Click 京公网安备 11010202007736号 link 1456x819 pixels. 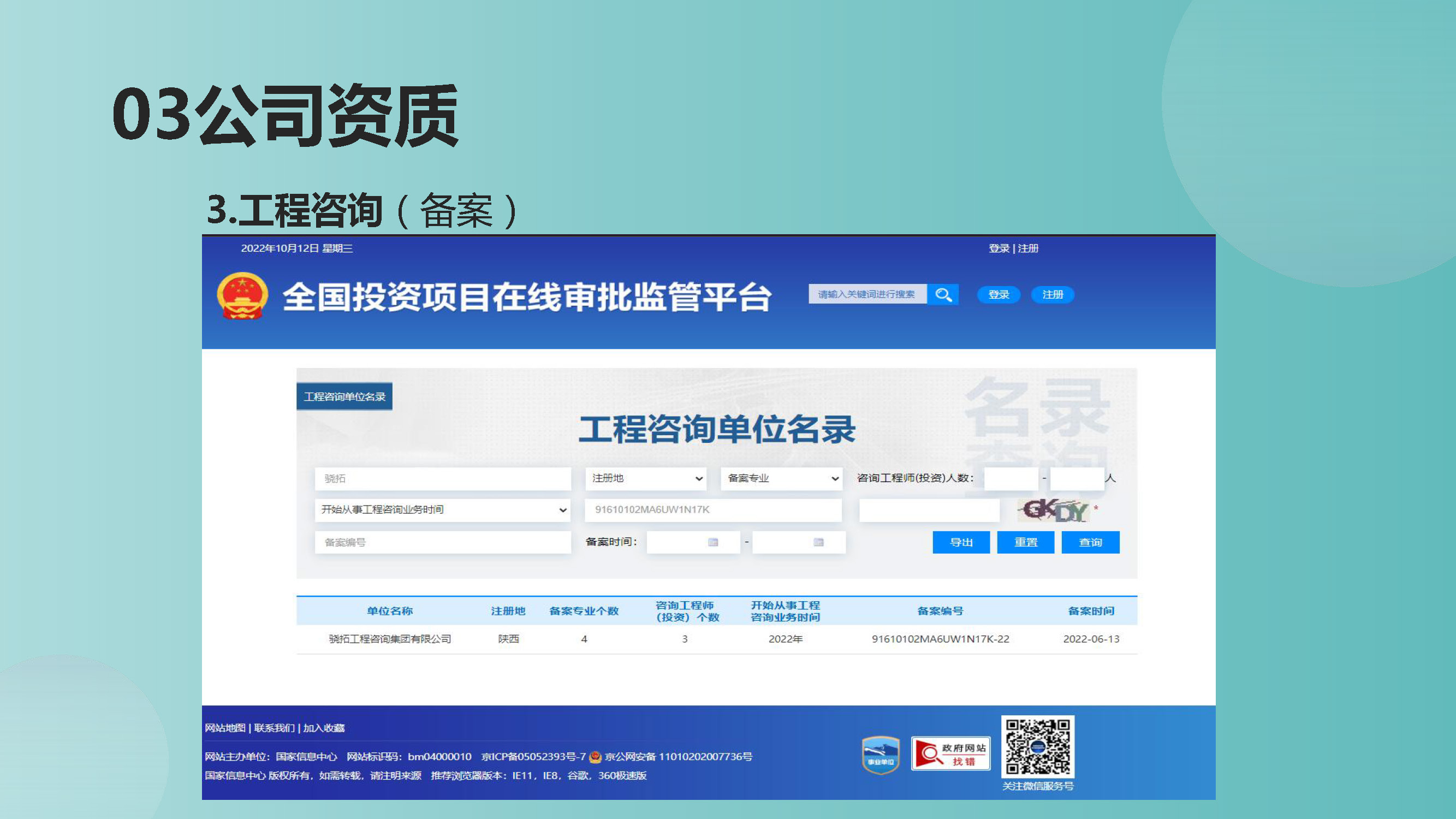pos(679,756)
